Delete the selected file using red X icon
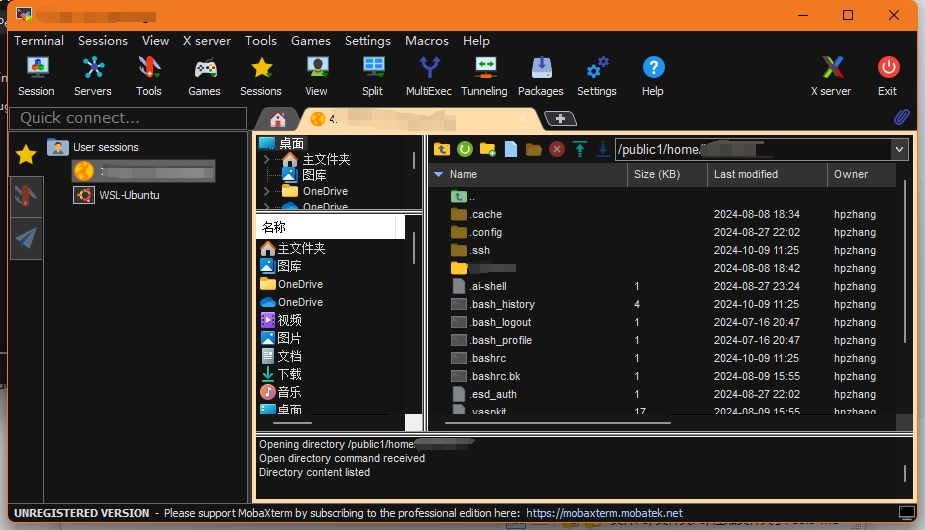 pyautogui.click(x=557, y=149)
